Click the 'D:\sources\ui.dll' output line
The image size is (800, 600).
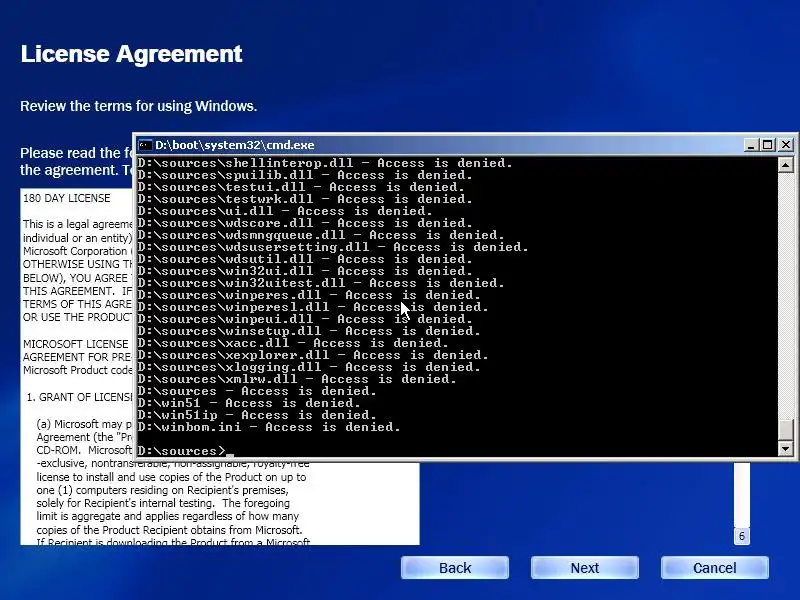285,211
